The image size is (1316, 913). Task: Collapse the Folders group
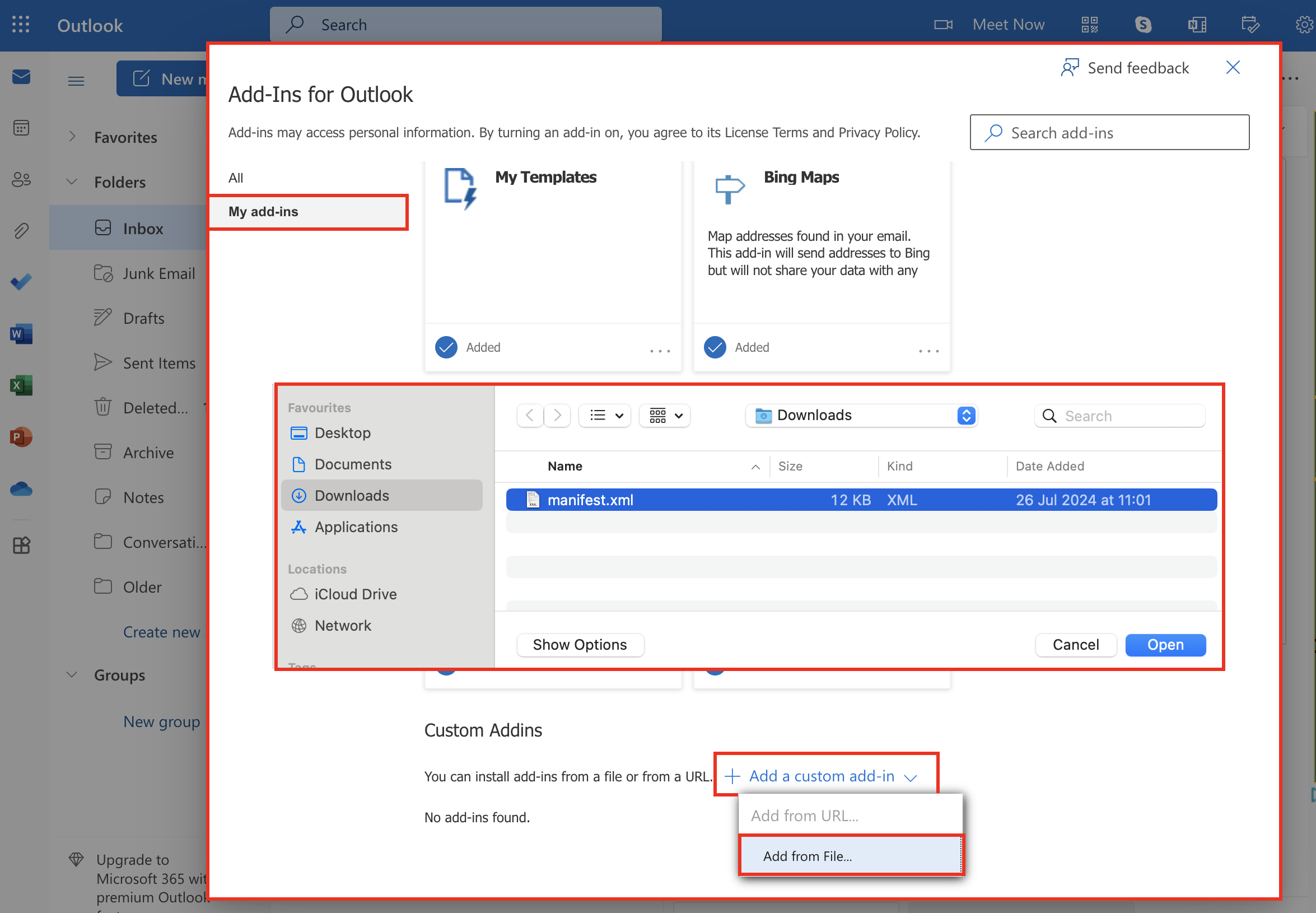[x=72, y=182]
